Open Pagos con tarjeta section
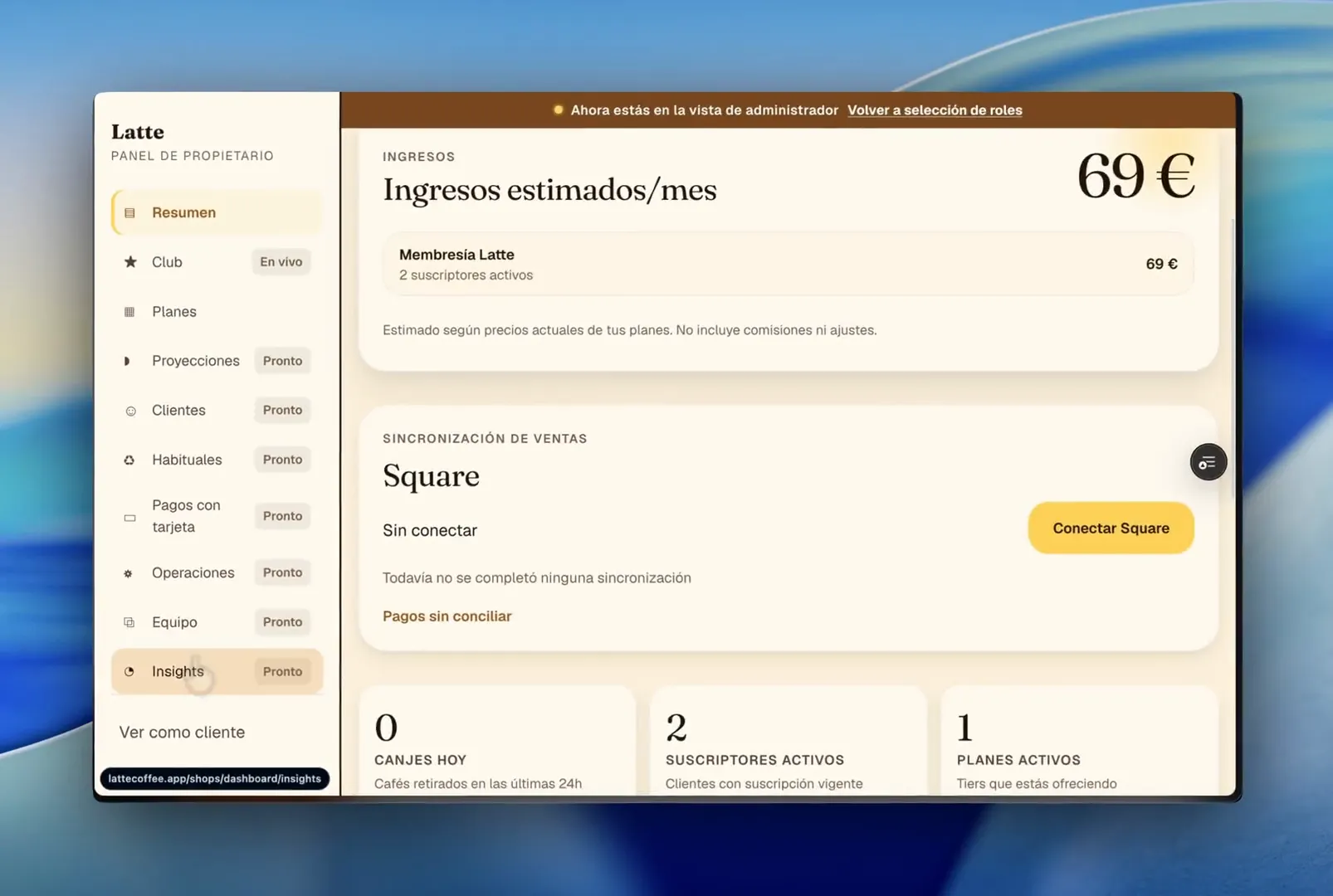Viewport: 1333px width, 896px height. tap(217, 516)
